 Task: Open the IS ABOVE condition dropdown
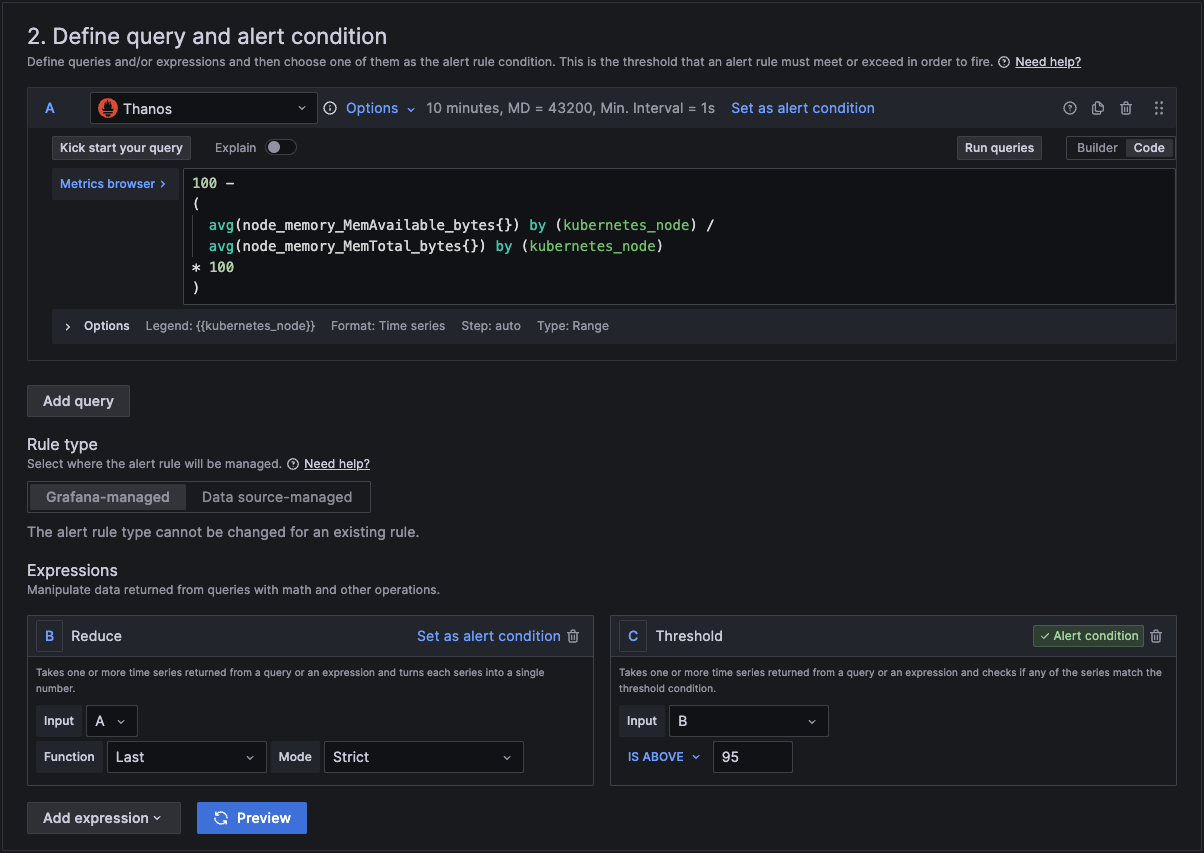coord(663,757)
